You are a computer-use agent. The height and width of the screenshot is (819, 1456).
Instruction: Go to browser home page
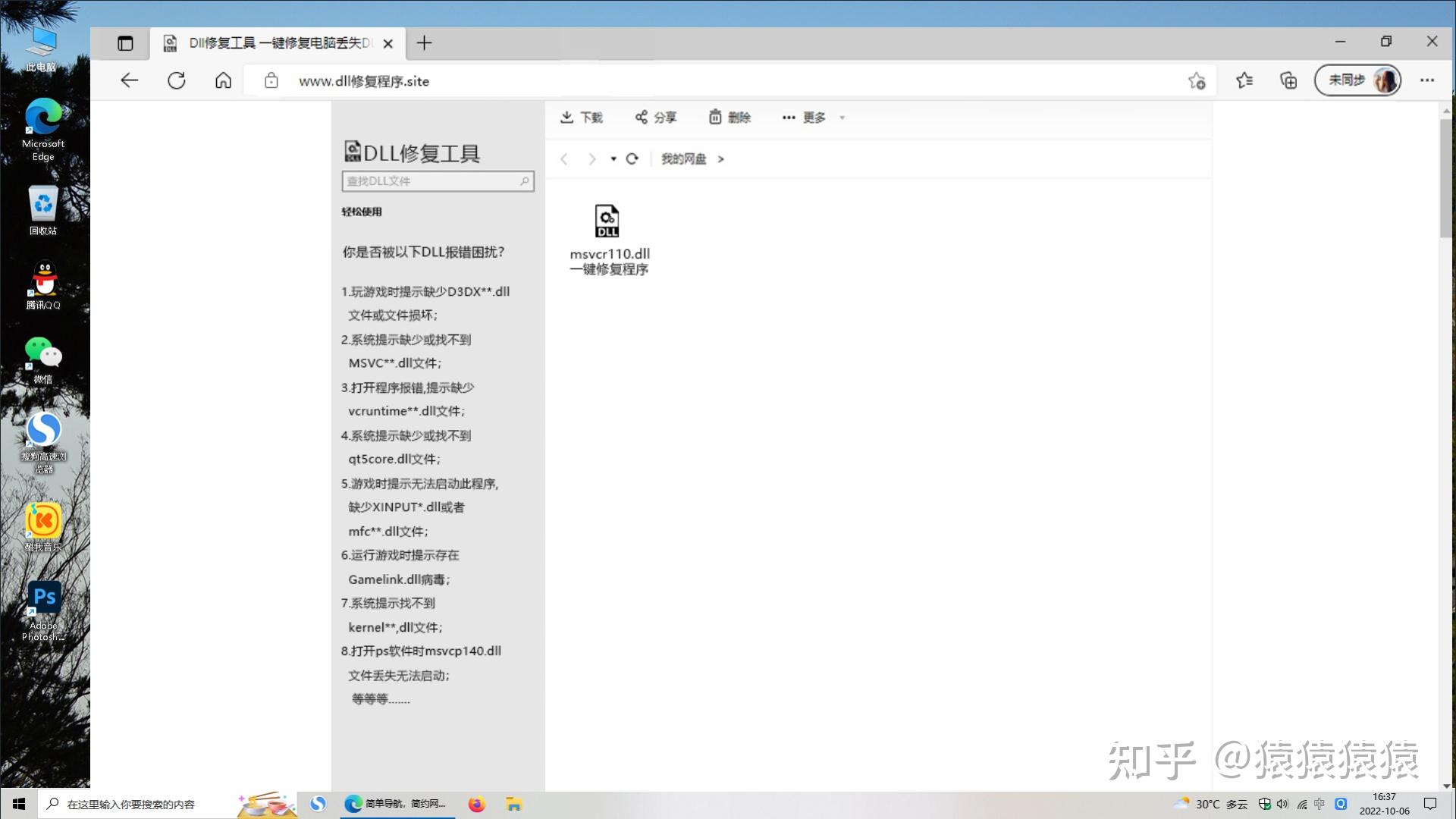pyautogui.click(x=223, y=80)
